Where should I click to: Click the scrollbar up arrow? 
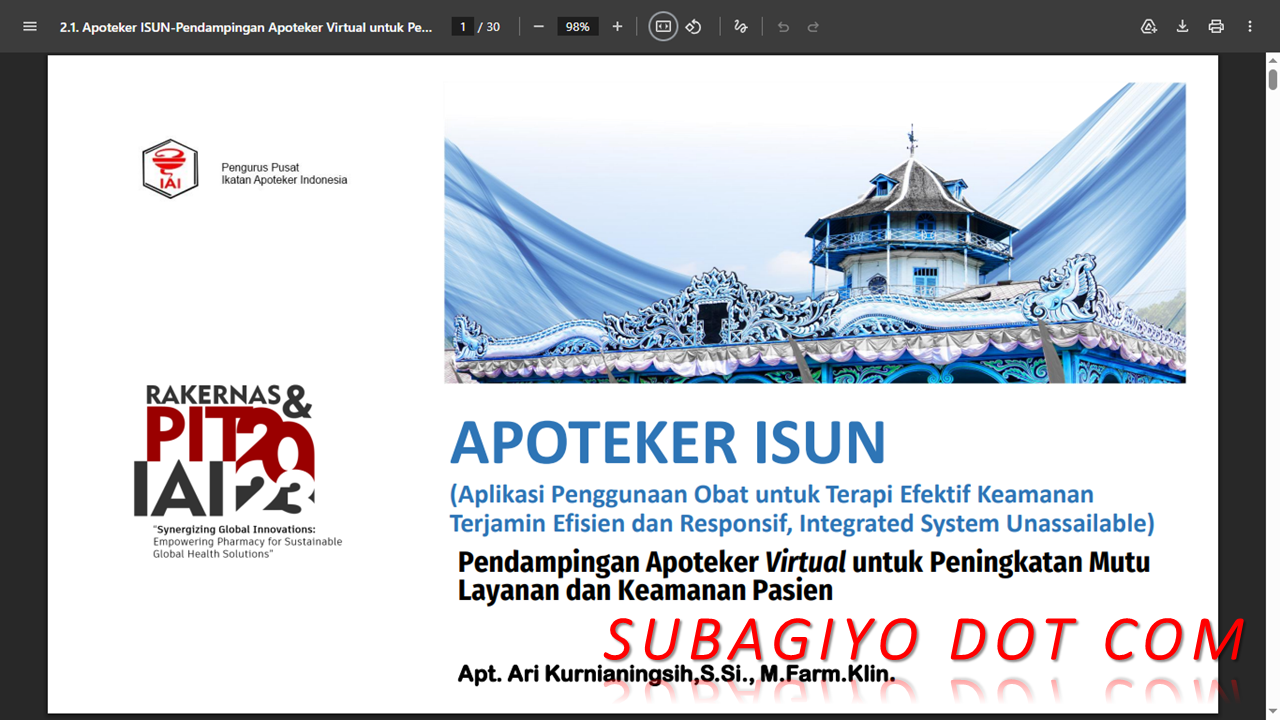pos(1273,61)
